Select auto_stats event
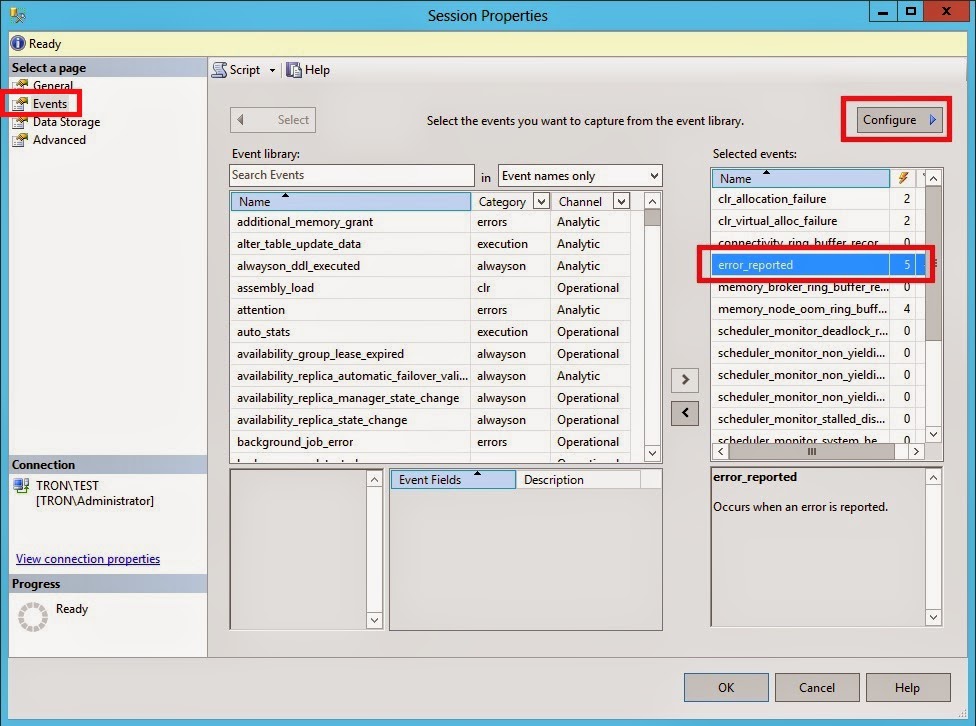Viewport: 976px width, 726px height. pyautogui.click(x=430, y=332)
